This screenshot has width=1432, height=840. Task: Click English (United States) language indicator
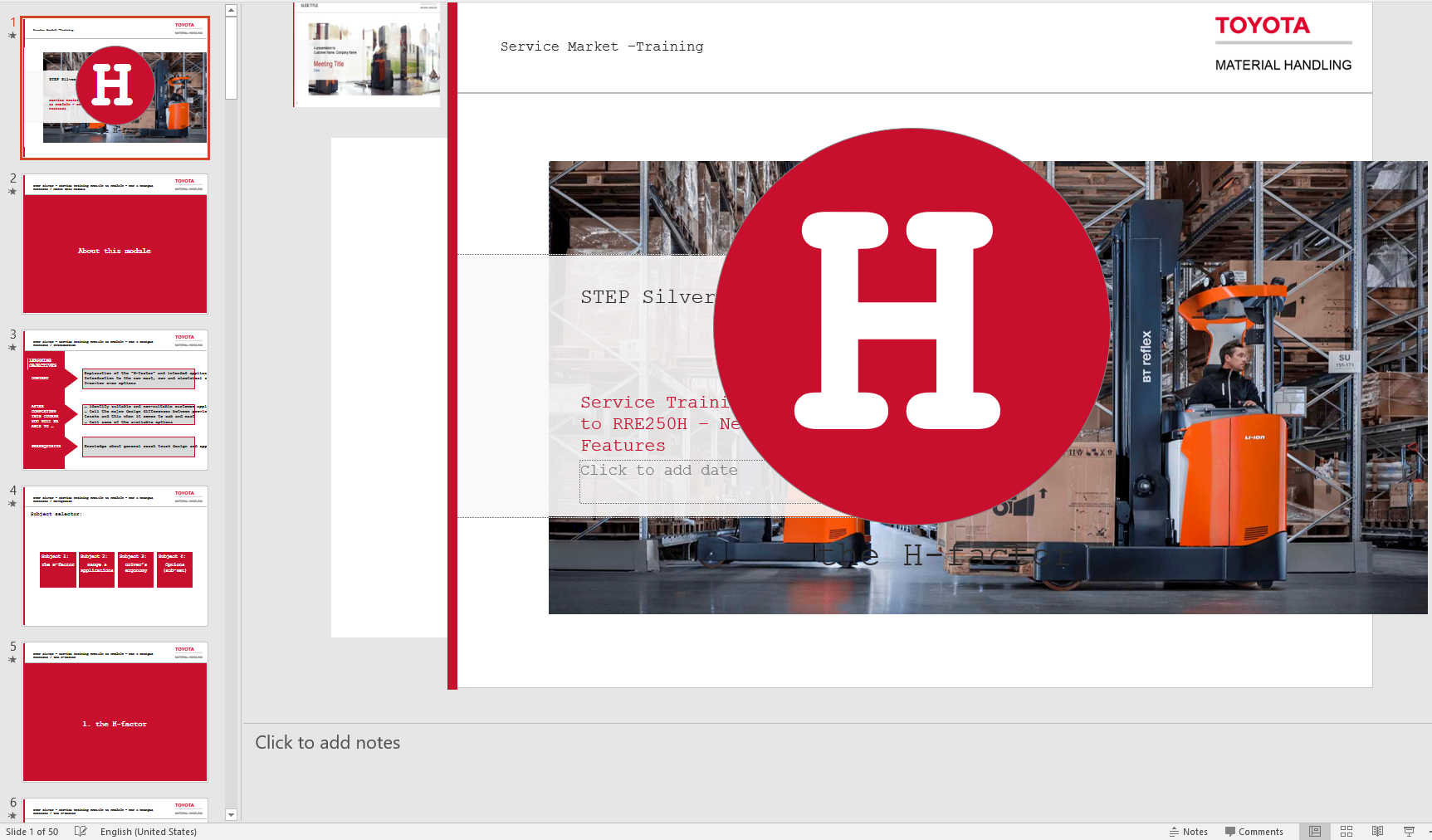pos(149,831)
